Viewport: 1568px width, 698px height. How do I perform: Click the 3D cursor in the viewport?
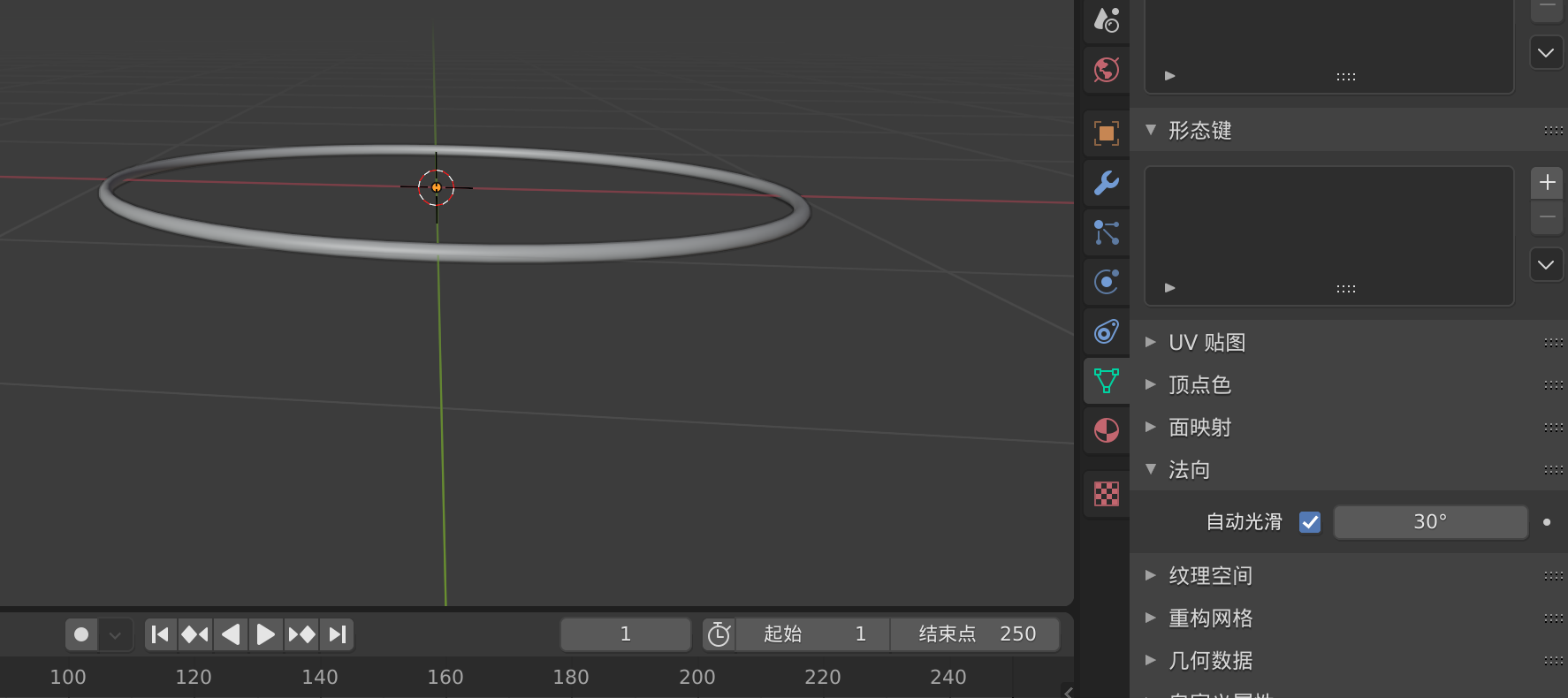click(x=436, y=187)
